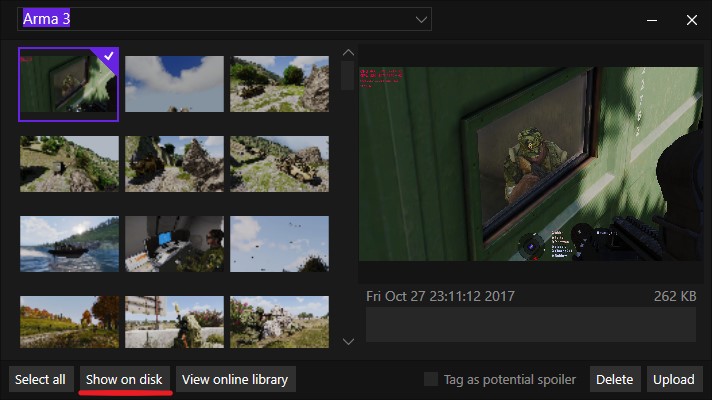
Task: Upload the selected screenshot
Action: pos(674,379)
